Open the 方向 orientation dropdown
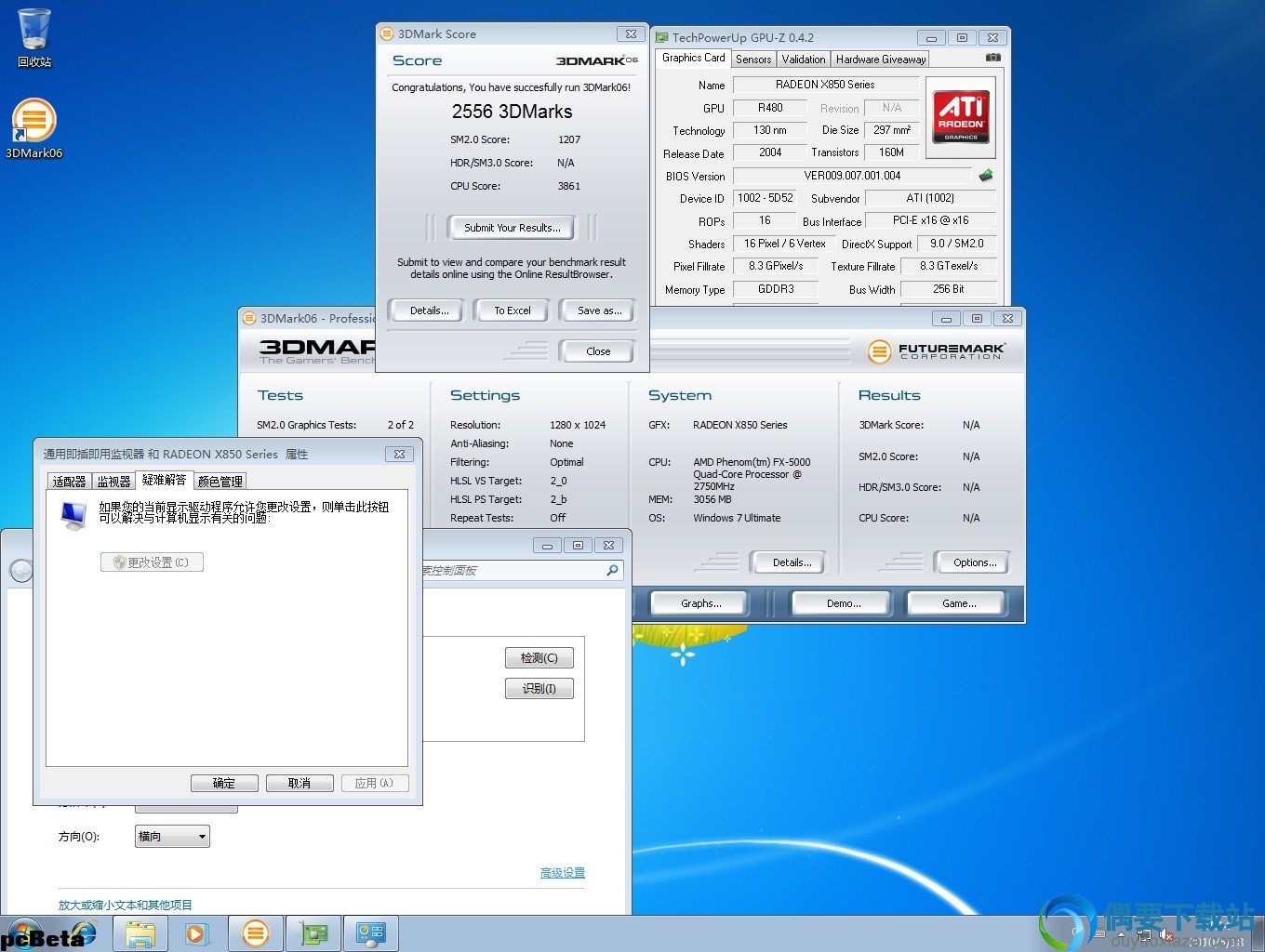 (172, 837)
